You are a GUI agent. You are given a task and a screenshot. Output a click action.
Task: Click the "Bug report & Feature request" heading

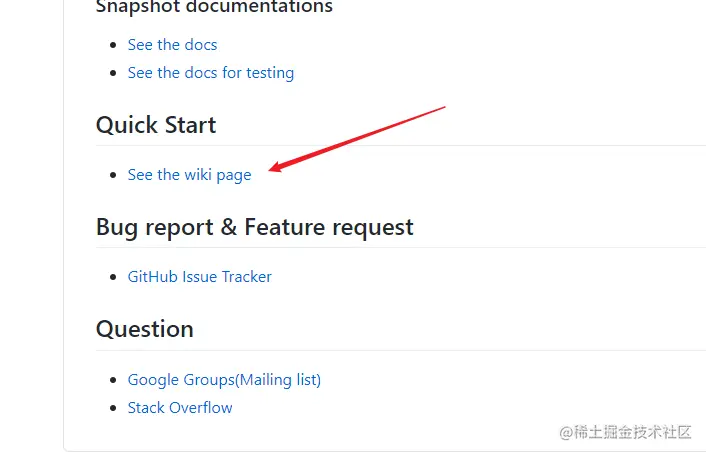[x=255, y=227]
